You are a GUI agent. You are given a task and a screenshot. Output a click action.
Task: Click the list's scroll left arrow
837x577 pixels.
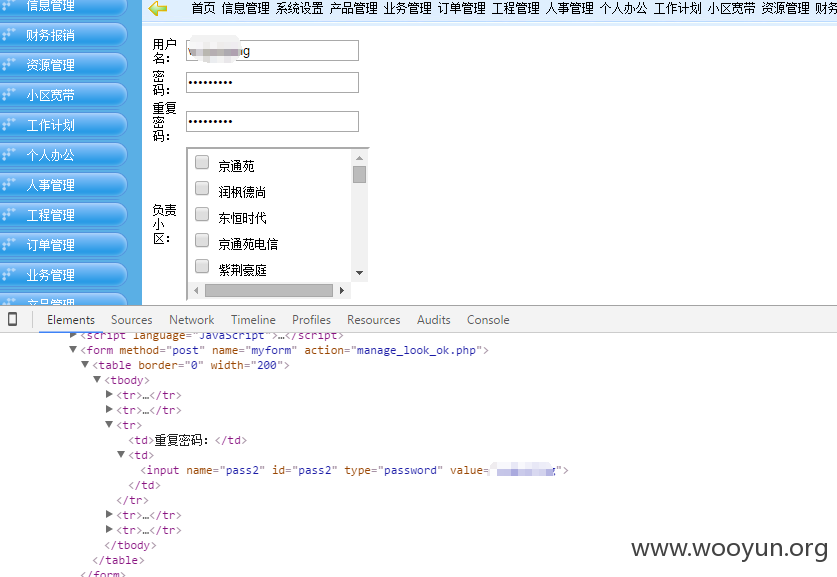click(x=196, y=290)
